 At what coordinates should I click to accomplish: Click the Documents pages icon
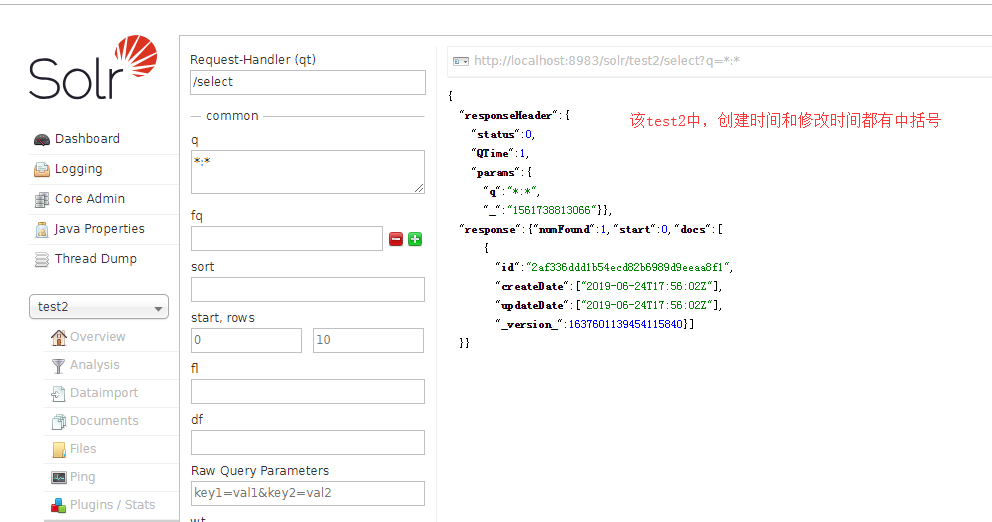tap(58, 421)
